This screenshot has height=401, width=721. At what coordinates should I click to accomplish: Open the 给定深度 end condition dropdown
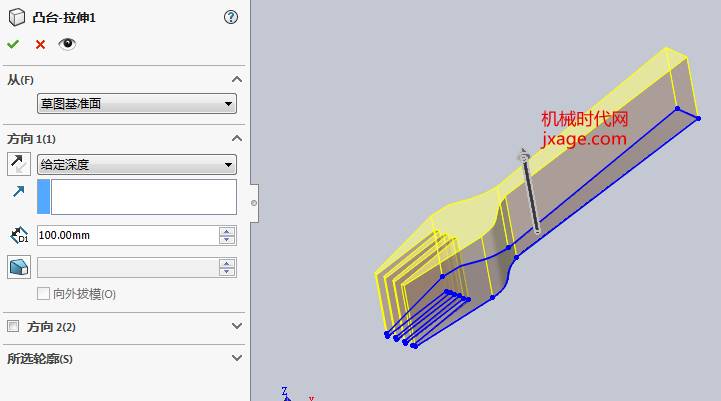point(137,165)
